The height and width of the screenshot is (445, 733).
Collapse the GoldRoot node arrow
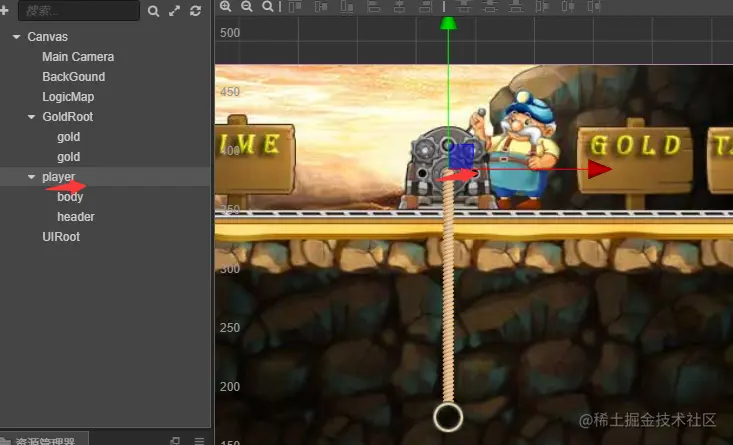[31, 117]
